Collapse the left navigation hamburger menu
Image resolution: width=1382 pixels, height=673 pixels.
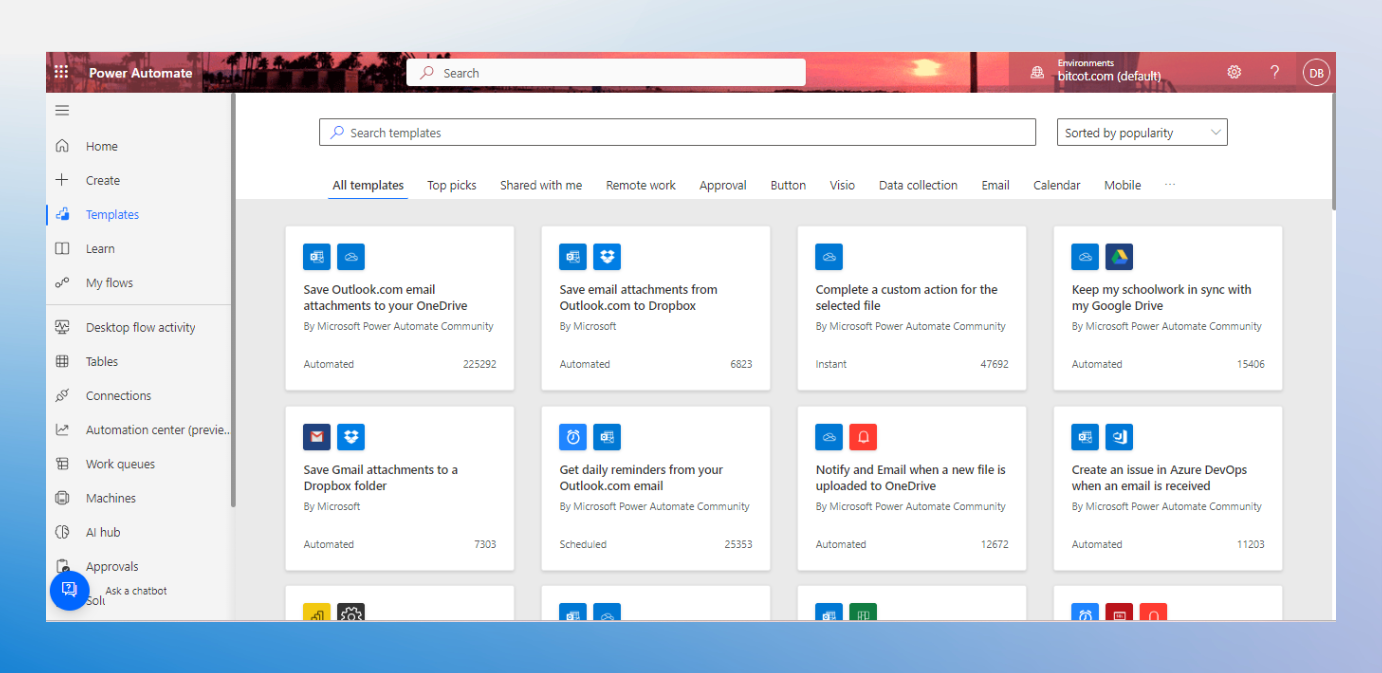pos(62,111)
